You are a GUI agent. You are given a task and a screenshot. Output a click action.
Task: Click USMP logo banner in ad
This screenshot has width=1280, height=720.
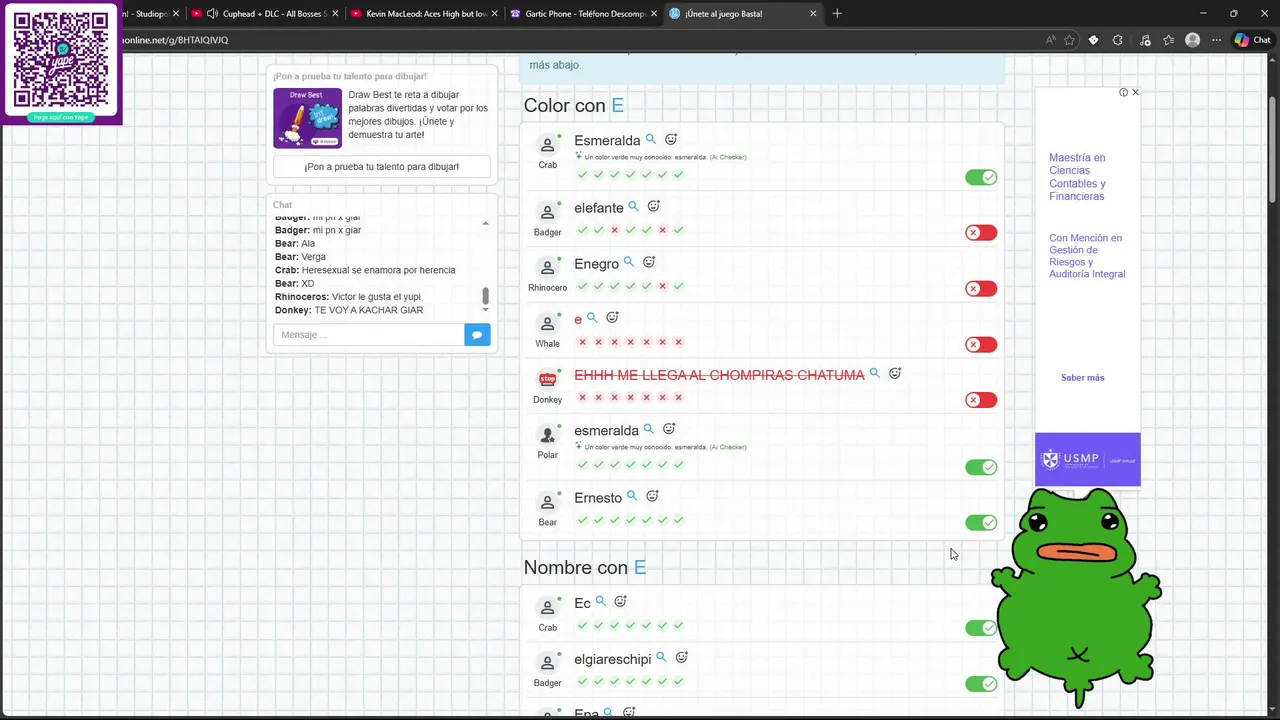1088,459
